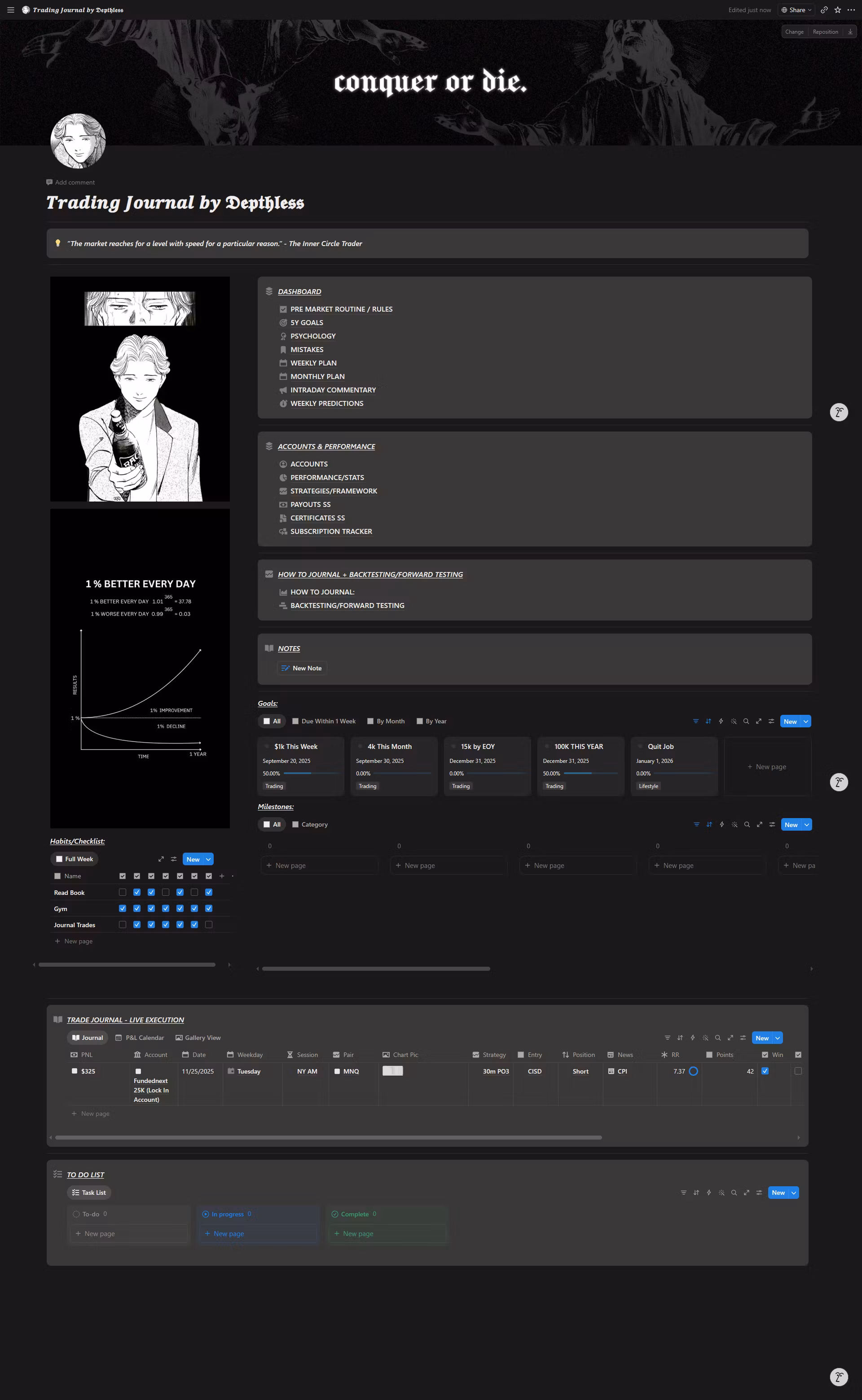Switch Milestones to Category tab
This screenshot has height=1400, width=862.
pos(310,824)
